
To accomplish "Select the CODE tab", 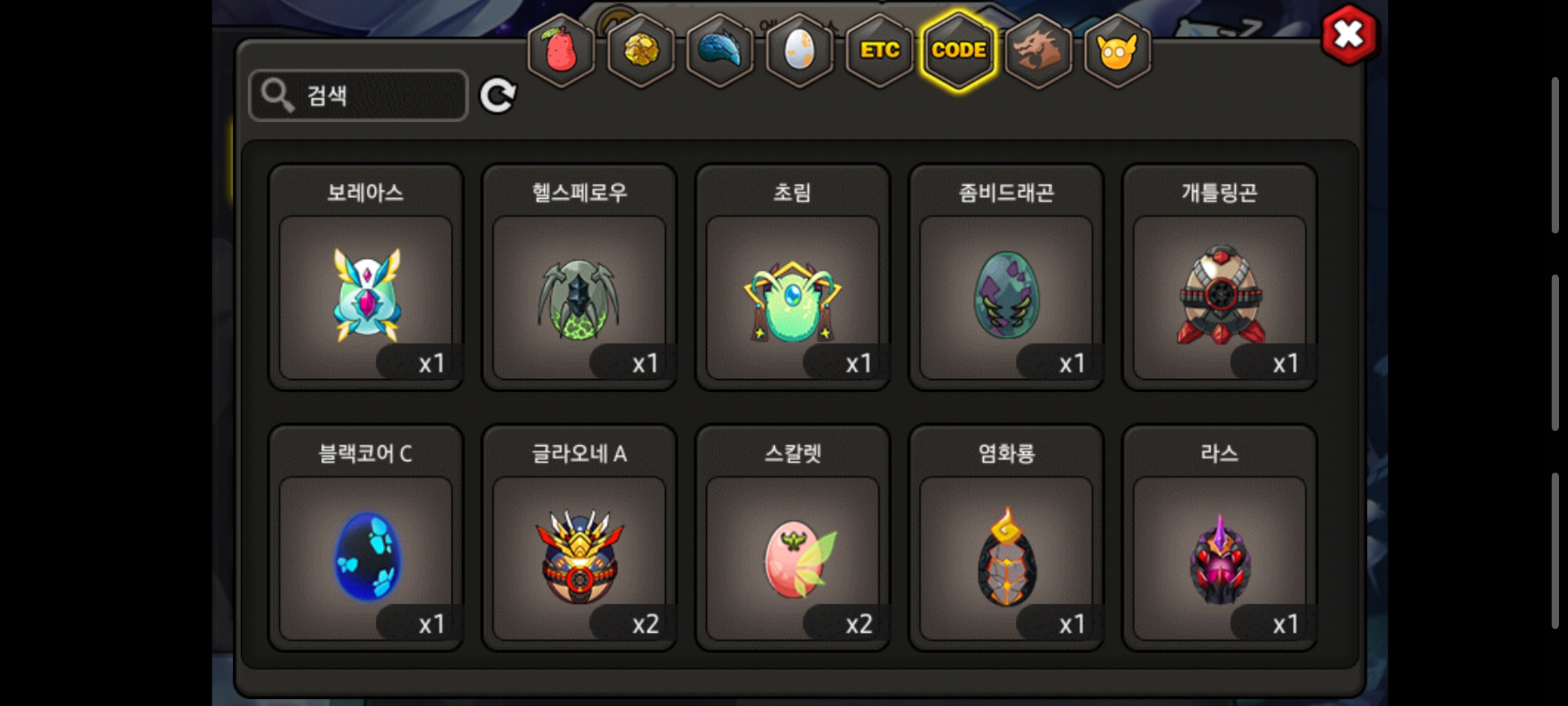I will click(958, 50).
